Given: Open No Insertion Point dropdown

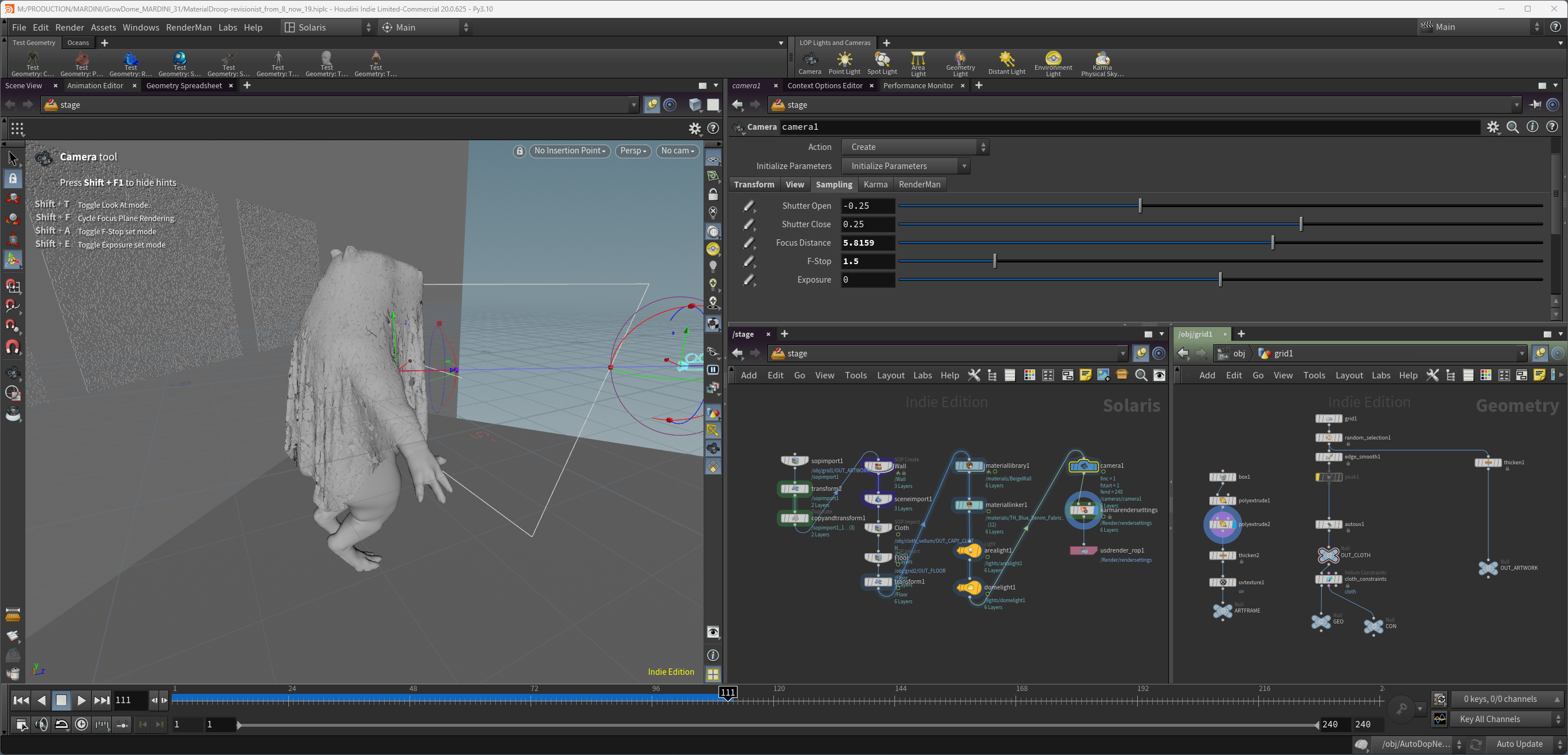Looking at the screenshot, I should point(570,151).
